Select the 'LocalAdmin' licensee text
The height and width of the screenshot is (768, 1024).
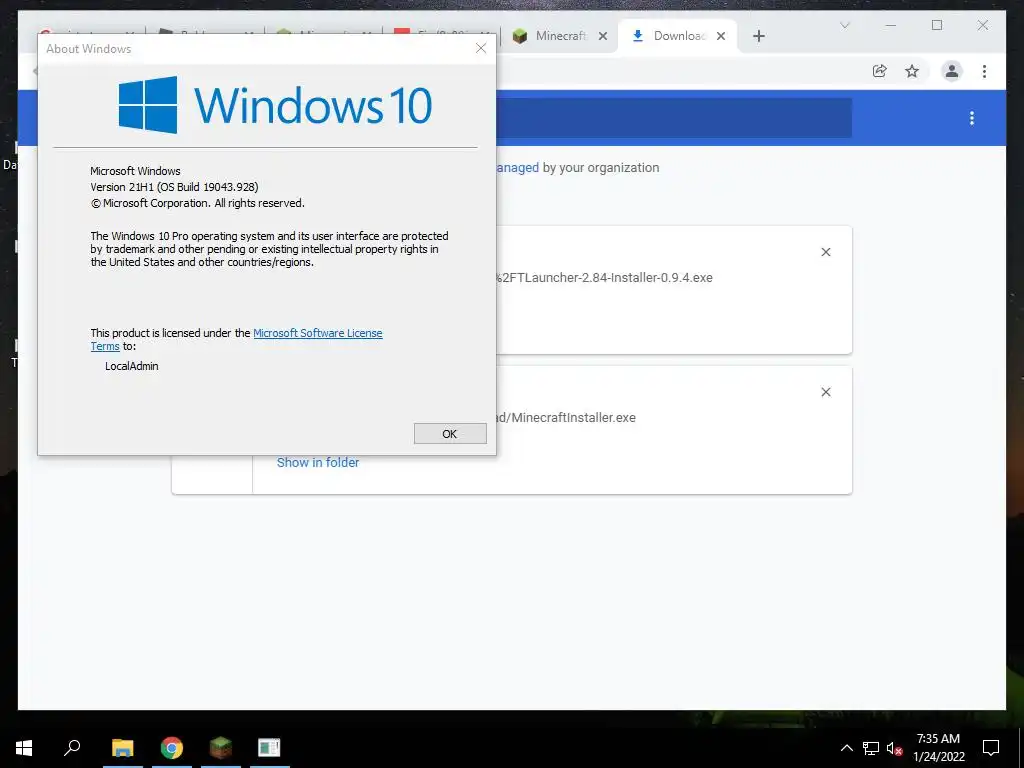tap(132, 366)
